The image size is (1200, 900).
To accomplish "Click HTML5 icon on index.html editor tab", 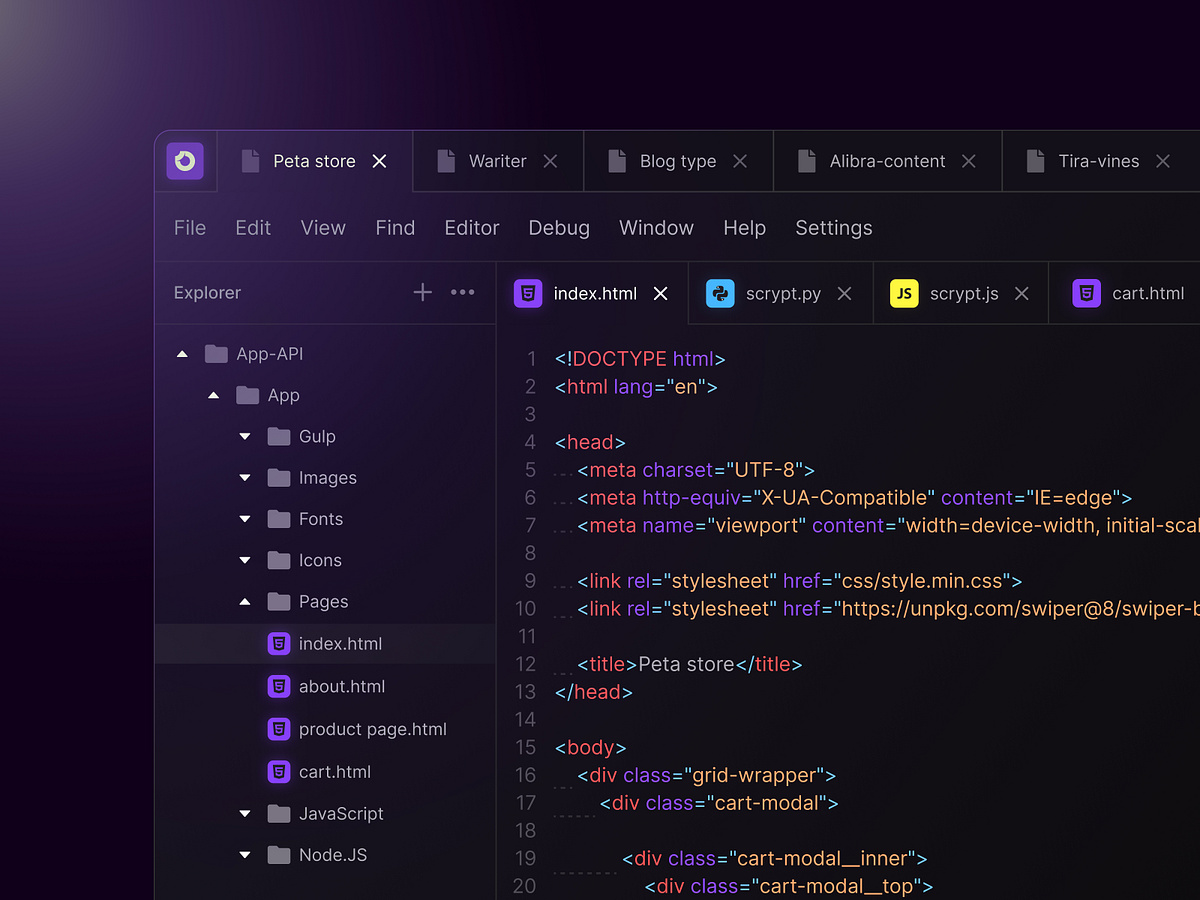I will (x=528, y=293).
